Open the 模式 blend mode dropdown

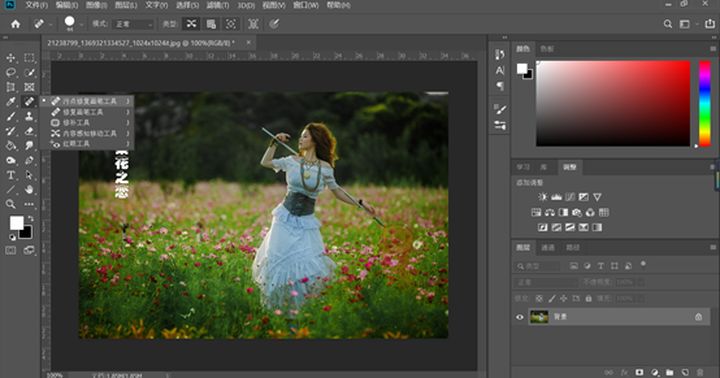click(x=133, y=24)
